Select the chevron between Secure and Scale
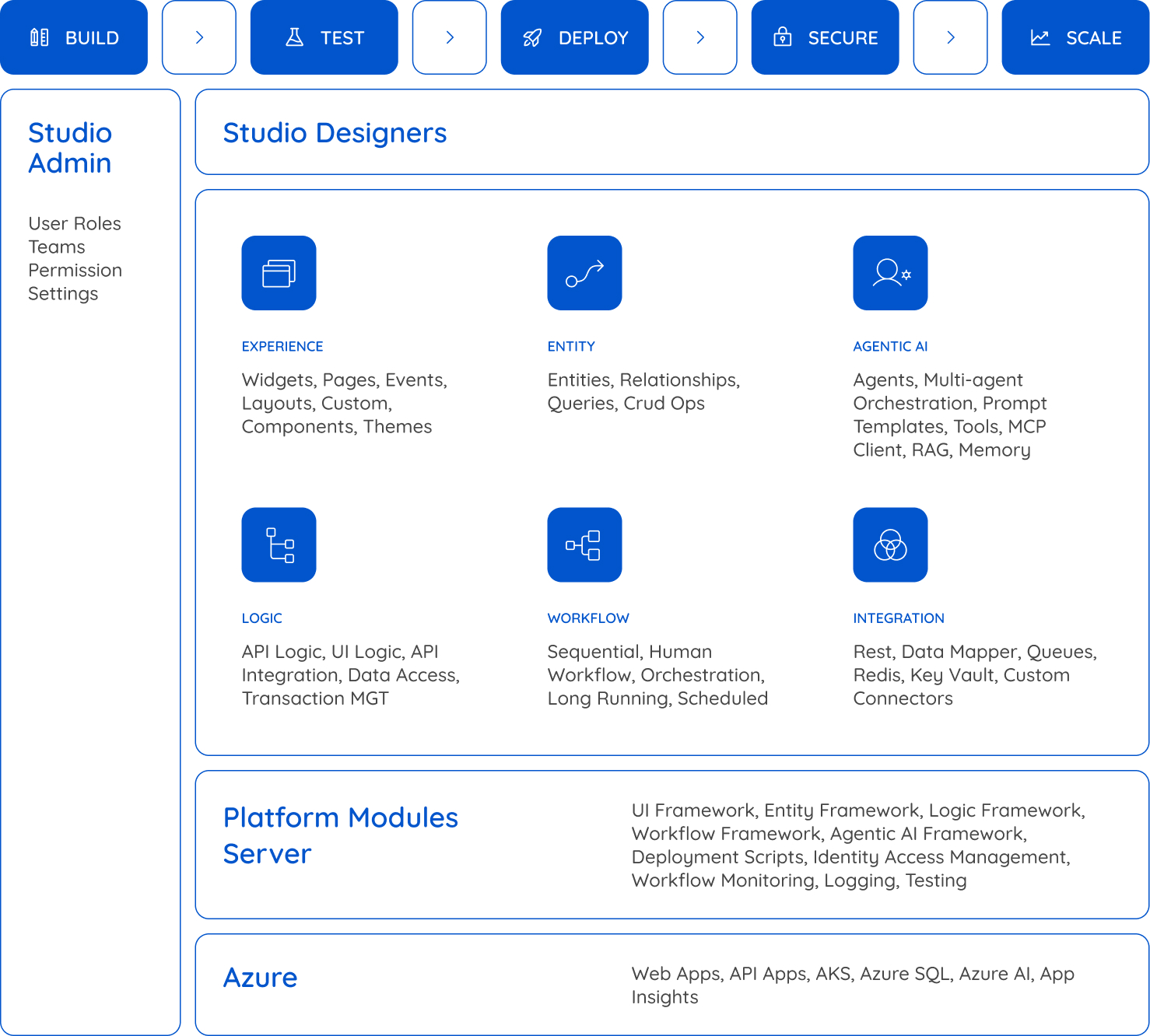 (x=950, y=37)
